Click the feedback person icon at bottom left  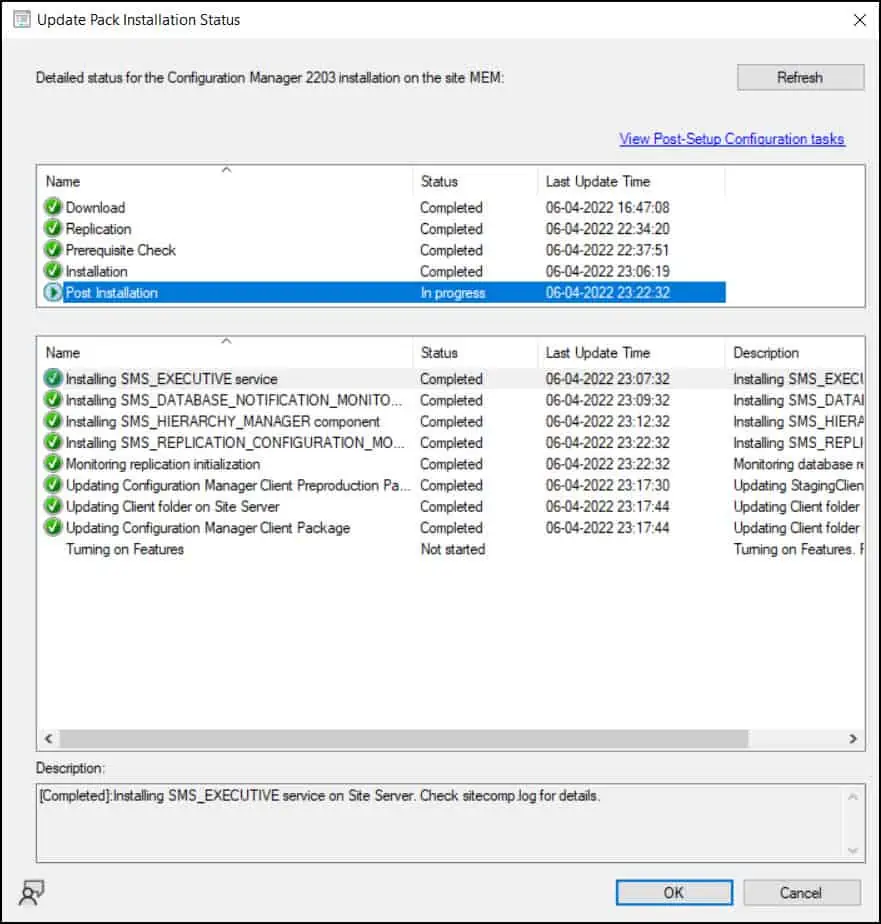point(31,892)
